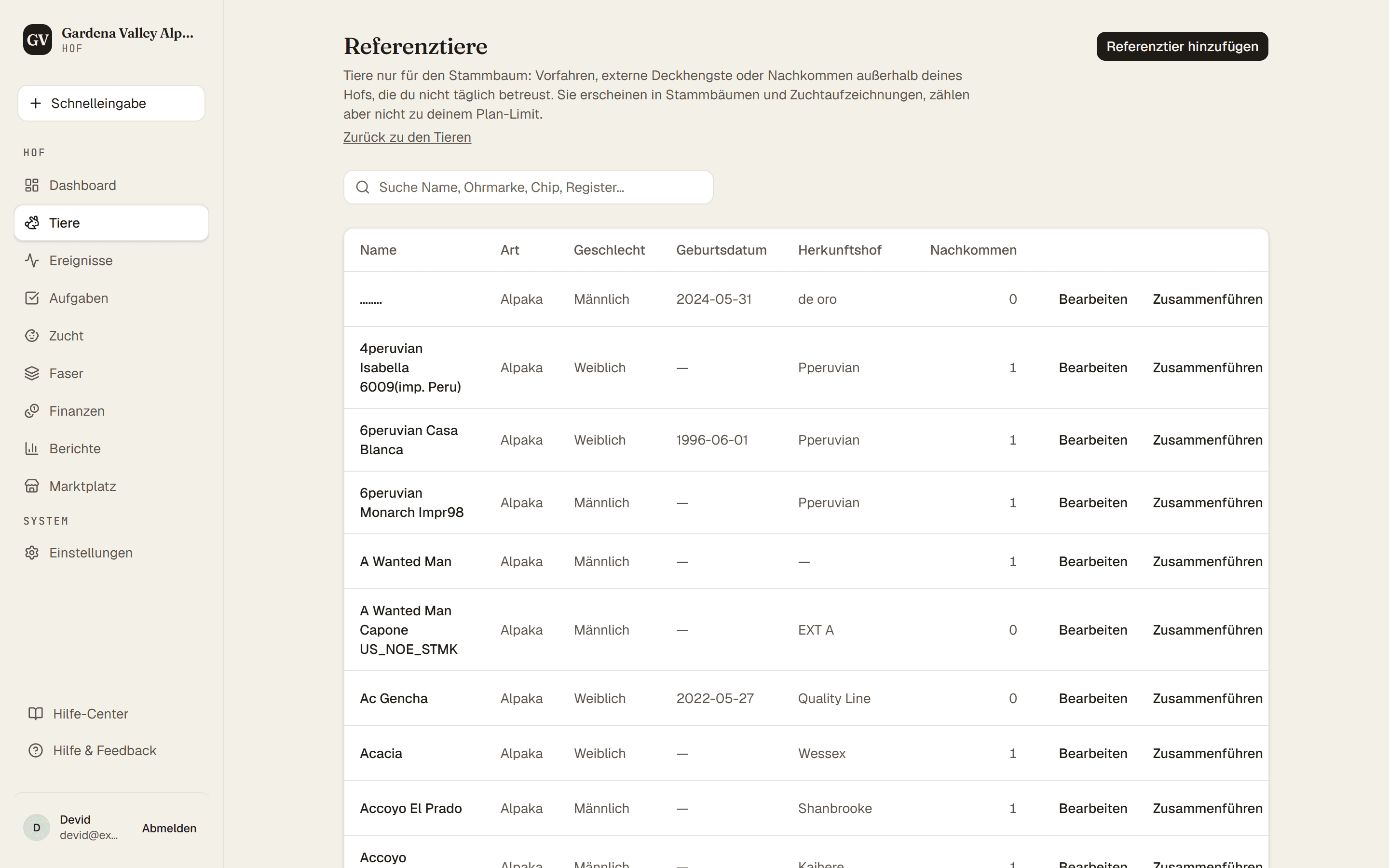Click the Zucht icon in sidebar
Image resolution: width=1389 pixels, height=868 pixels.
(31, 336)
